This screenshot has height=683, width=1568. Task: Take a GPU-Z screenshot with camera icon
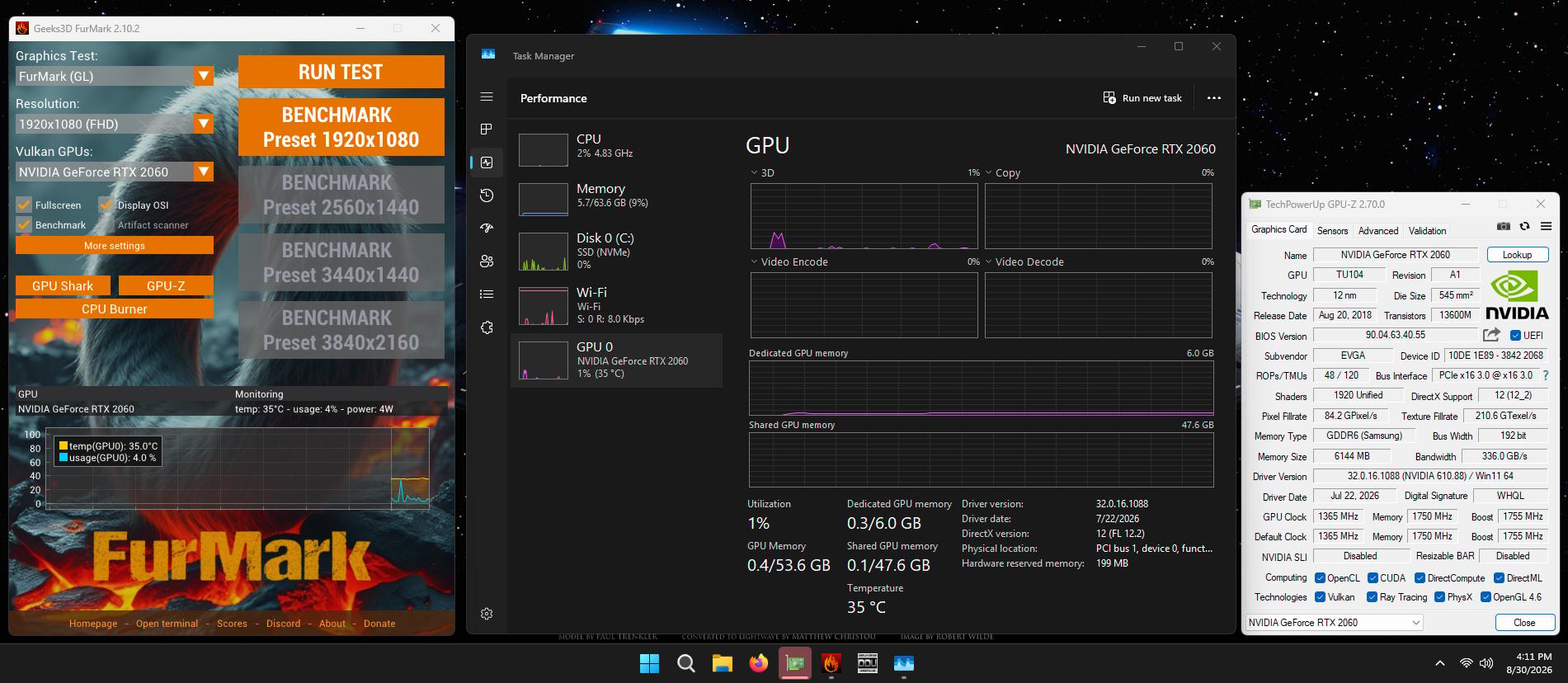click(1504, 227)
